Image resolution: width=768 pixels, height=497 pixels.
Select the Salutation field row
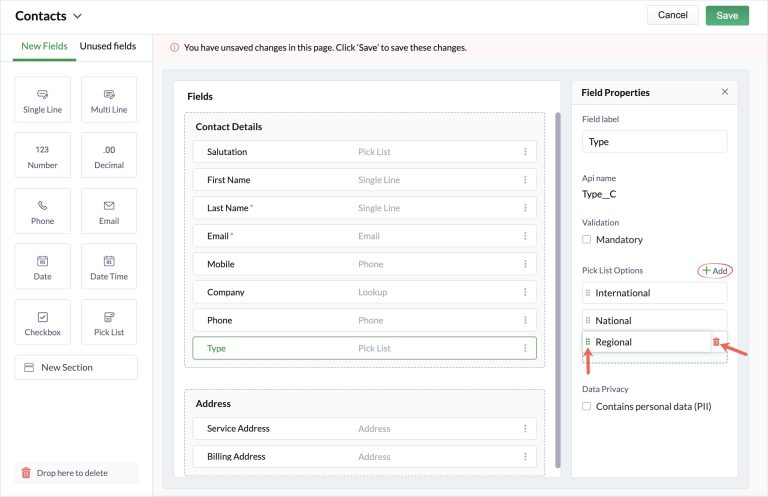click(364, 152)
